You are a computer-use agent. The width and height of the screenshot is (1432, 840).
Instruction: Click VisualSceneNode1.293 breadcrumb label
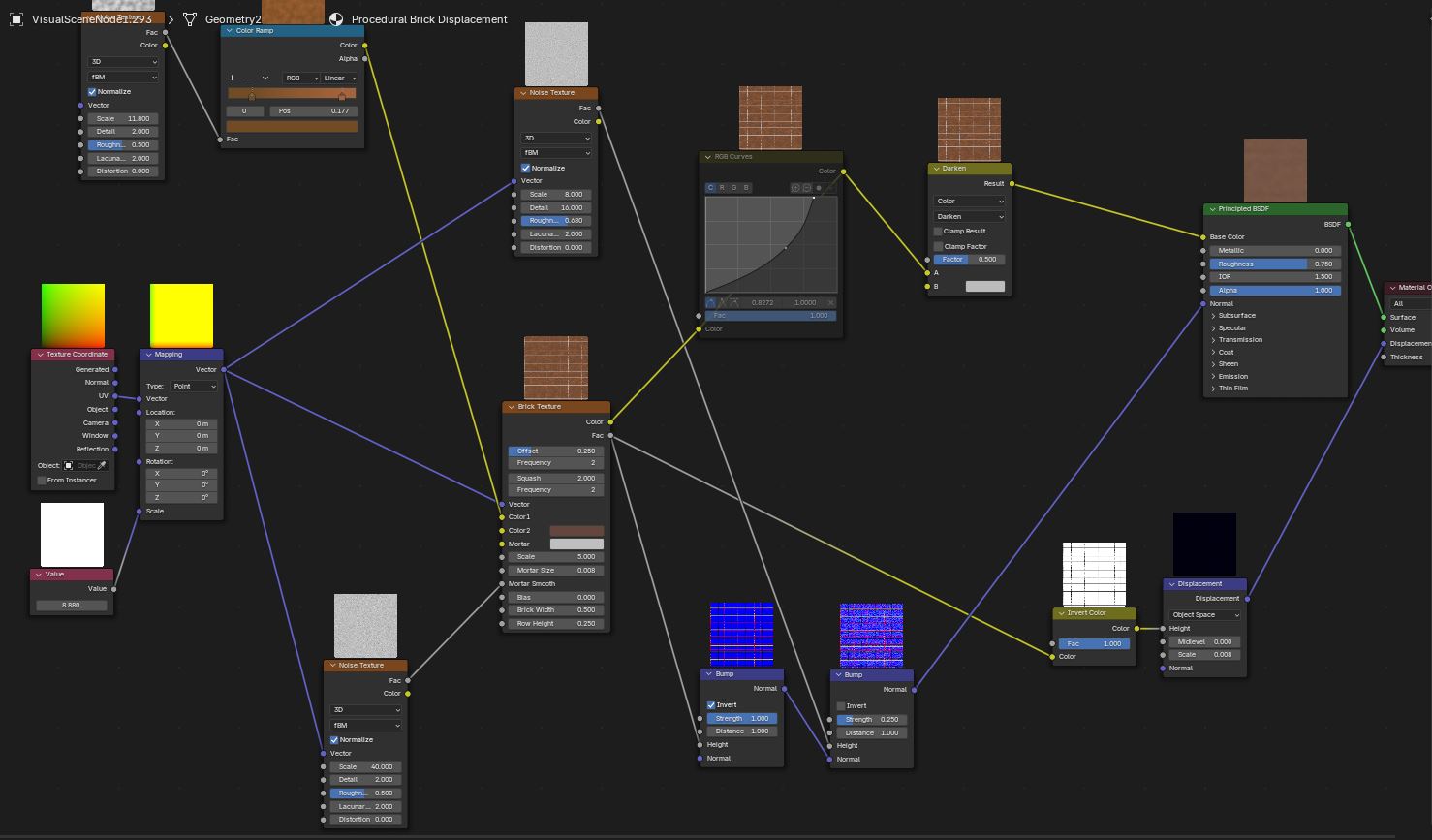(92, 19)
